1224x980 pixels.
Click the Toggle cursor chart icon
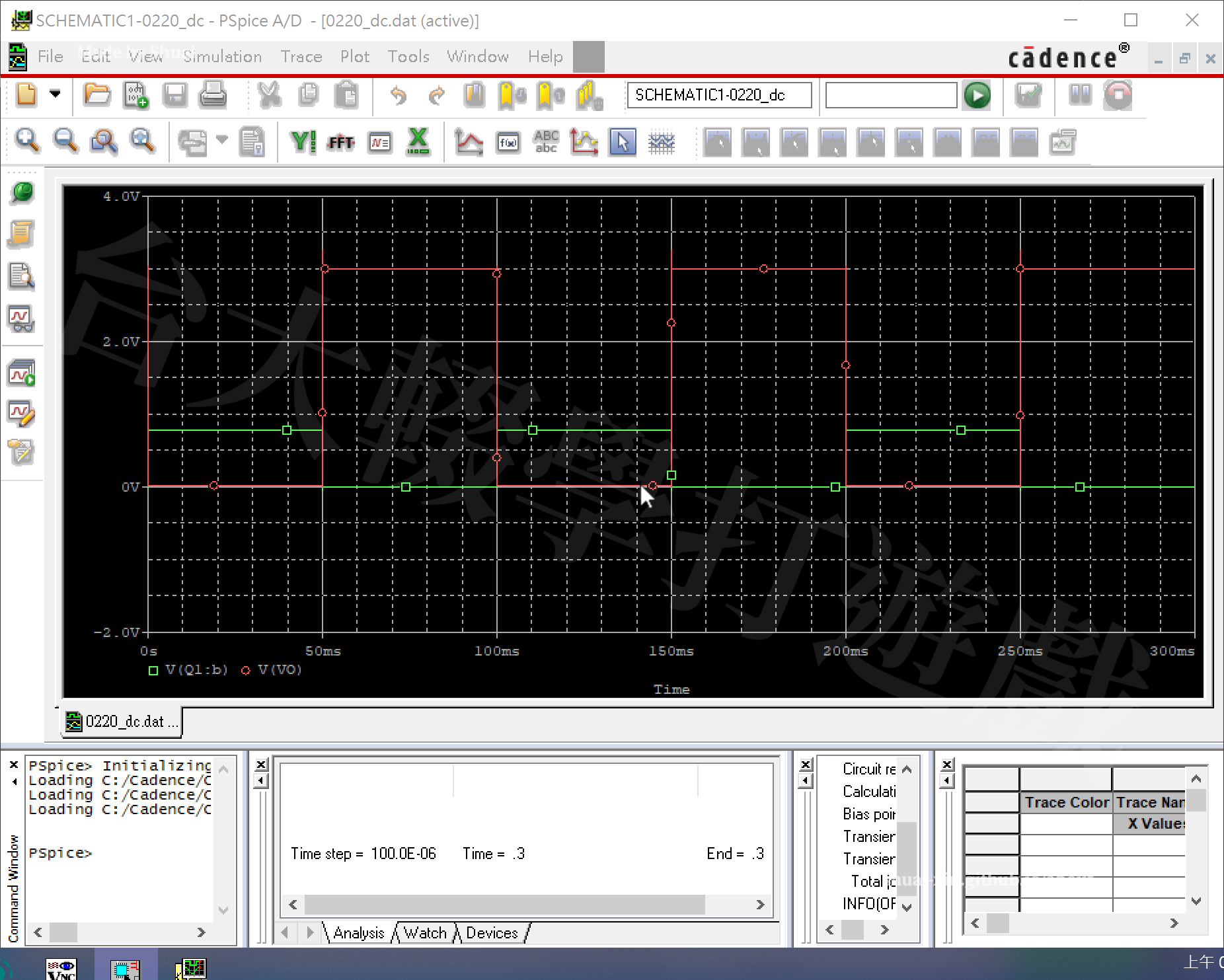point(1062,142)
